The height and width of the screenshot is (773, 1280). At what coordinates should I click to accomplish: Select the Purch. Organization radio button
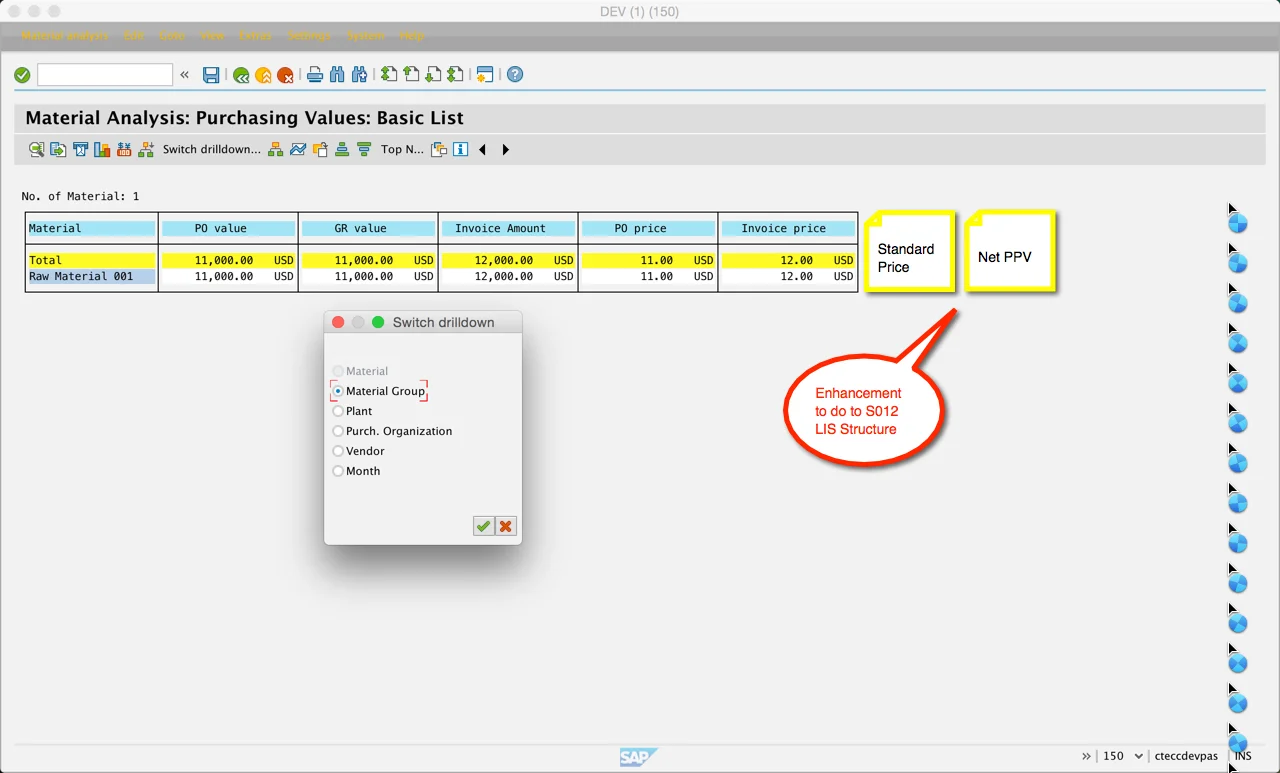[338, 431]
